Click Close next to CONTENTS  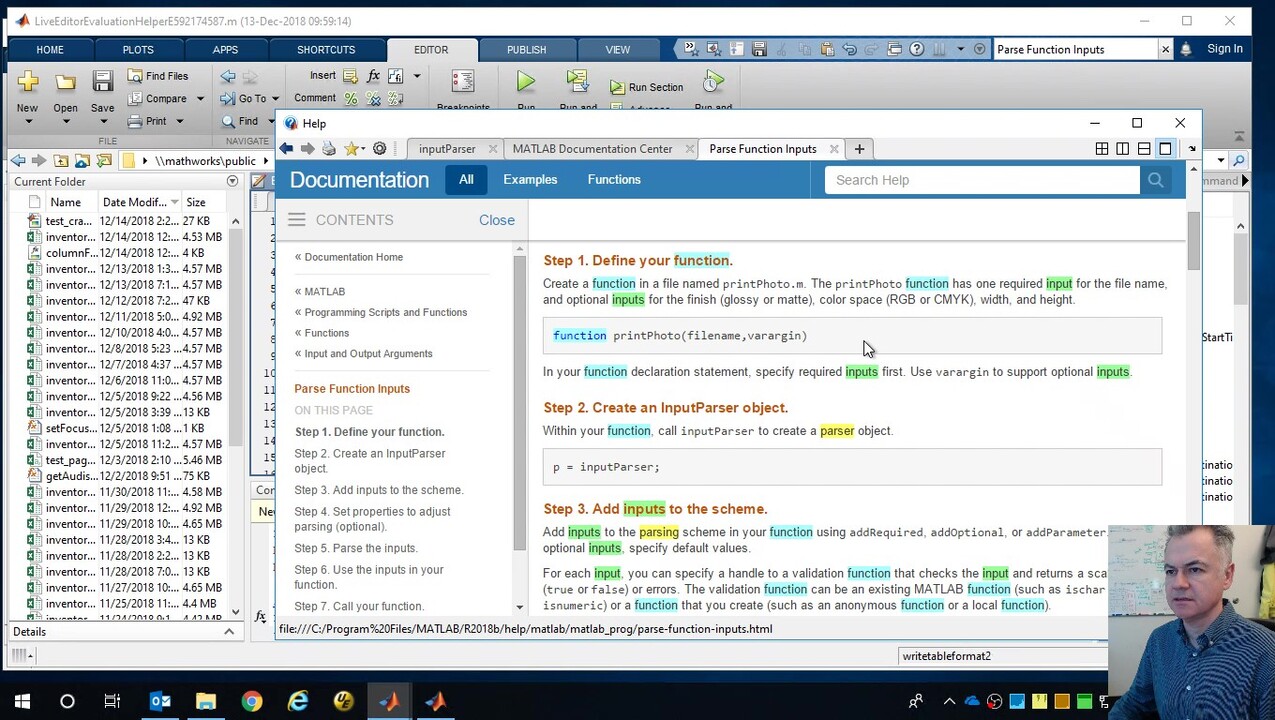[x=496, y=220]
